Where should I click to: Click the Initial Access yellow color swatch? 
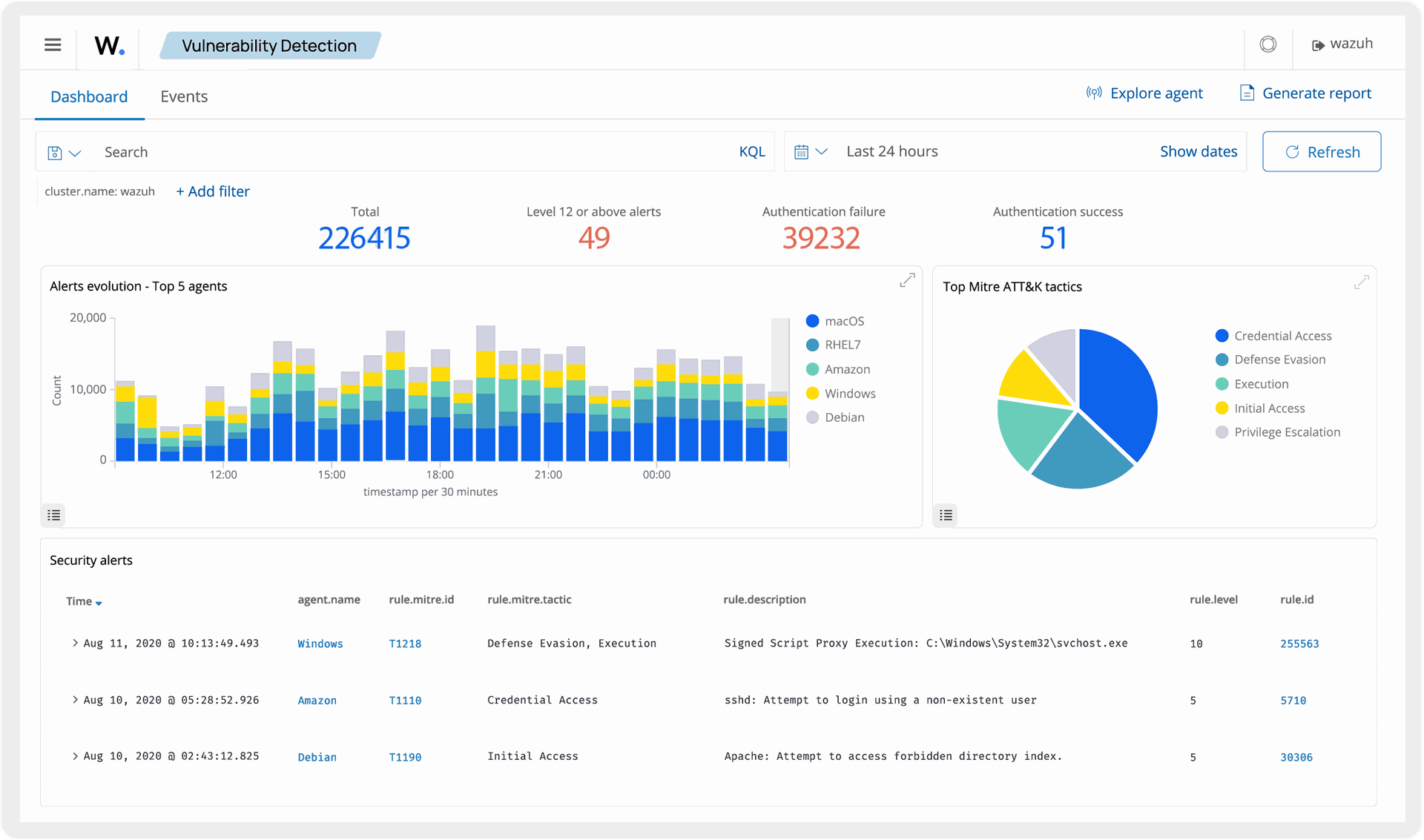(1222, 409)
